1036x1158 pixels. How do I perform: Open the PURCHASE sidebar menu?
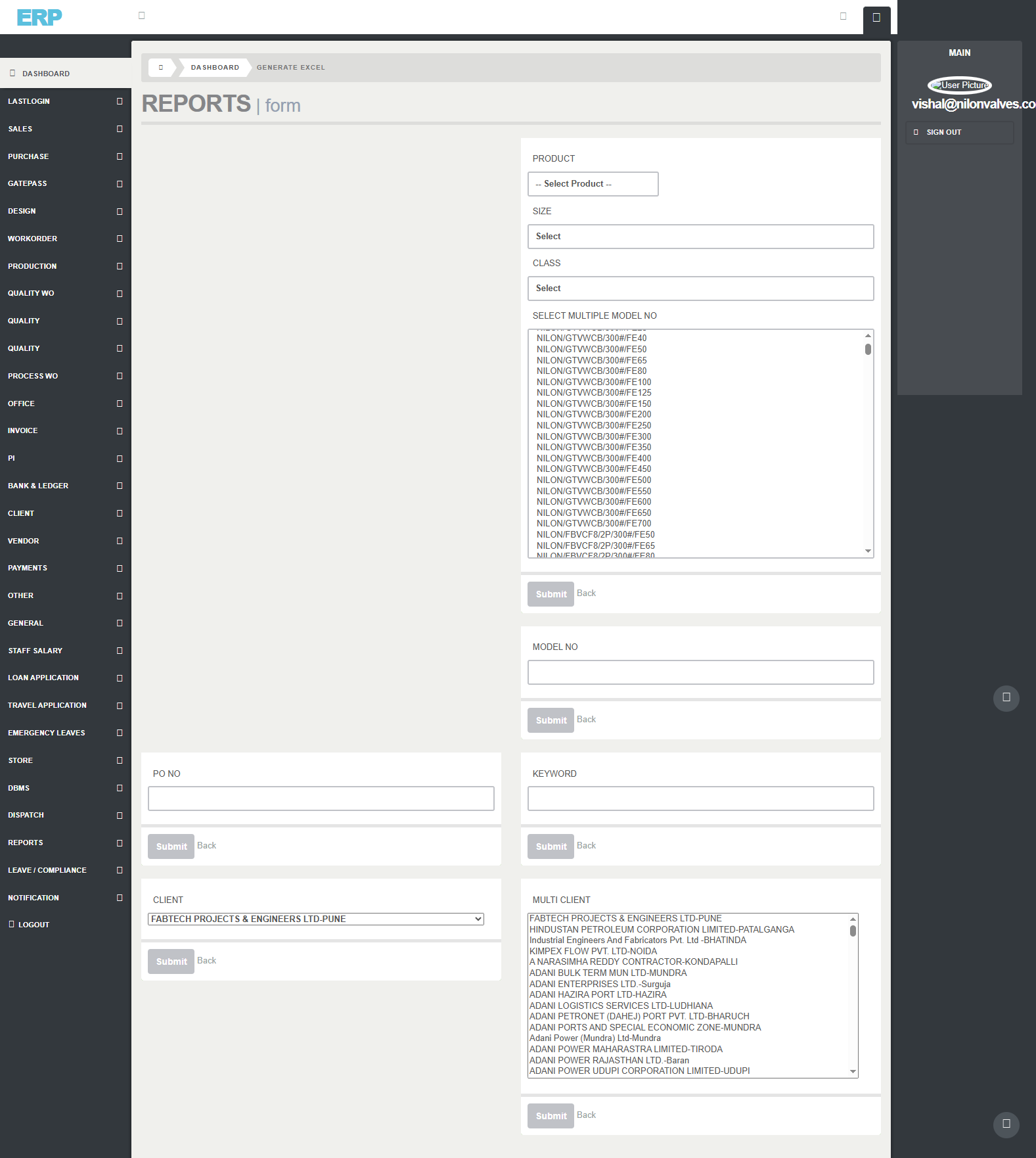click(x=29, y=156)
